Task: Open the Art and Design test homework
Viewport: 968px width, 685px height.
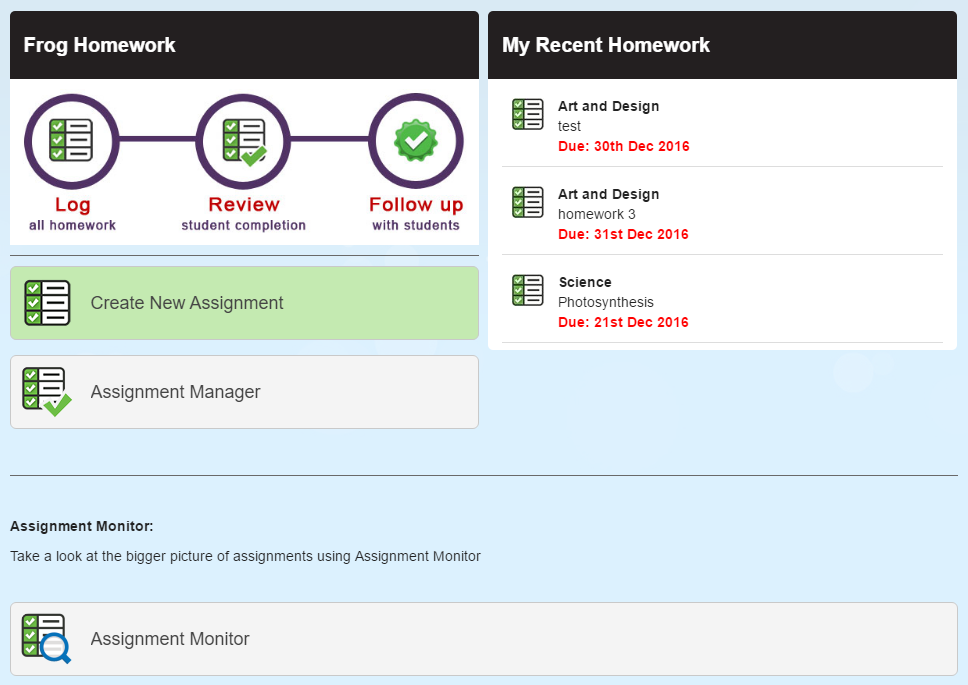Action: point(722,126)
